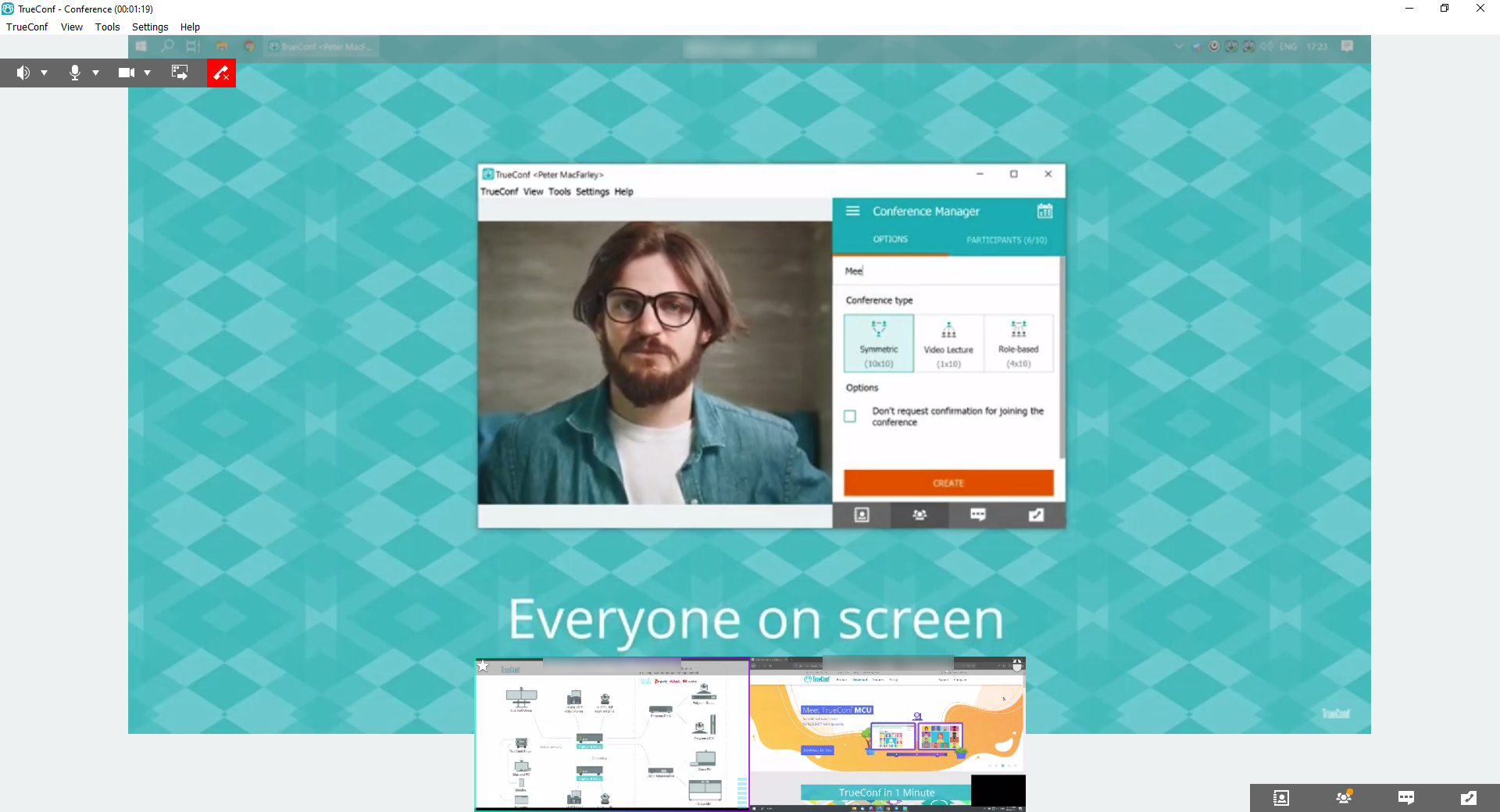Close the shared Peter MacFarley window
The width and height of the screenshot is (1500, 812).
[x=1048, y=174]
